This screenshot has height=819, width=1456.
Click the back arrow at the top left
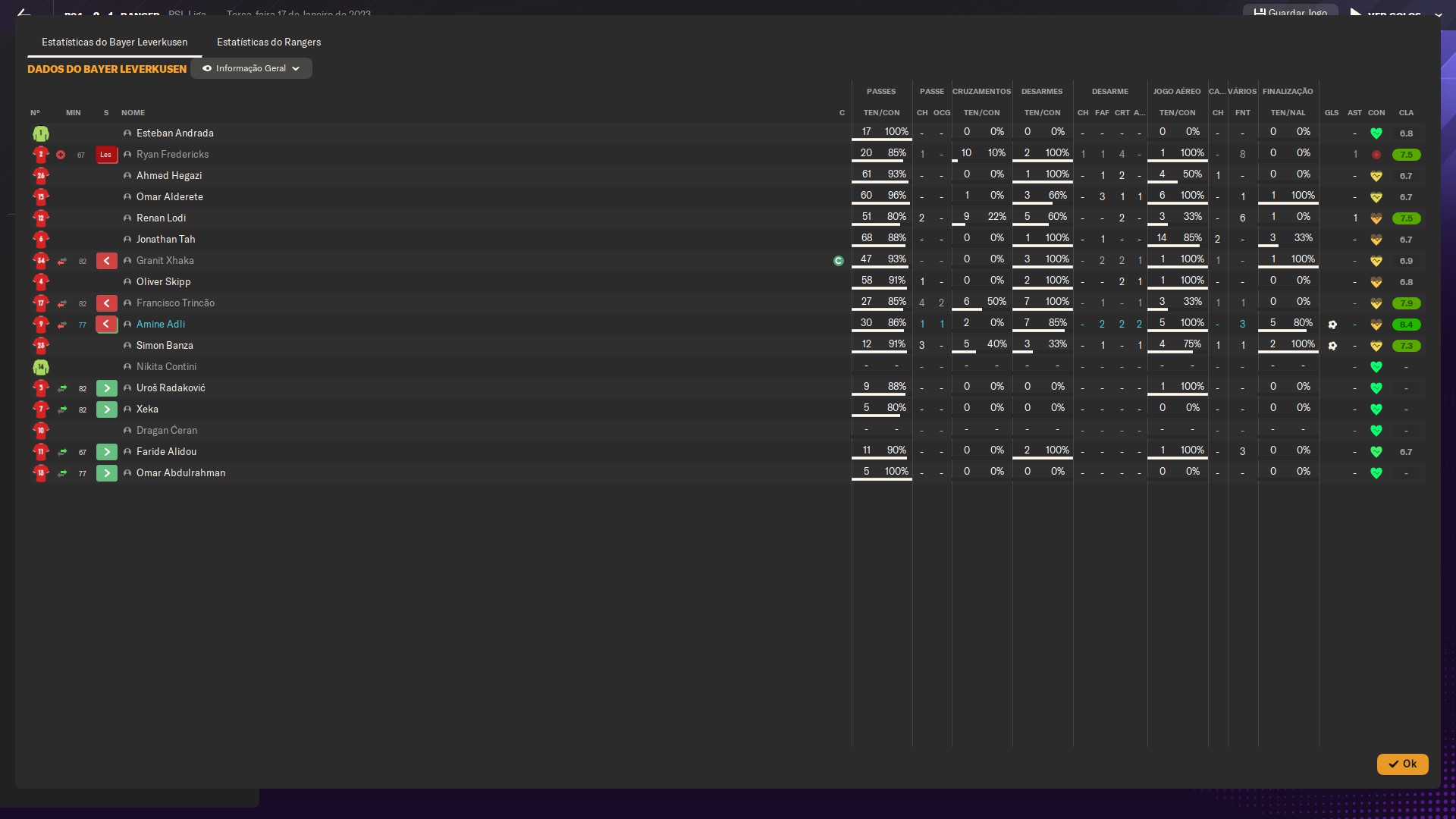(24, 13)
